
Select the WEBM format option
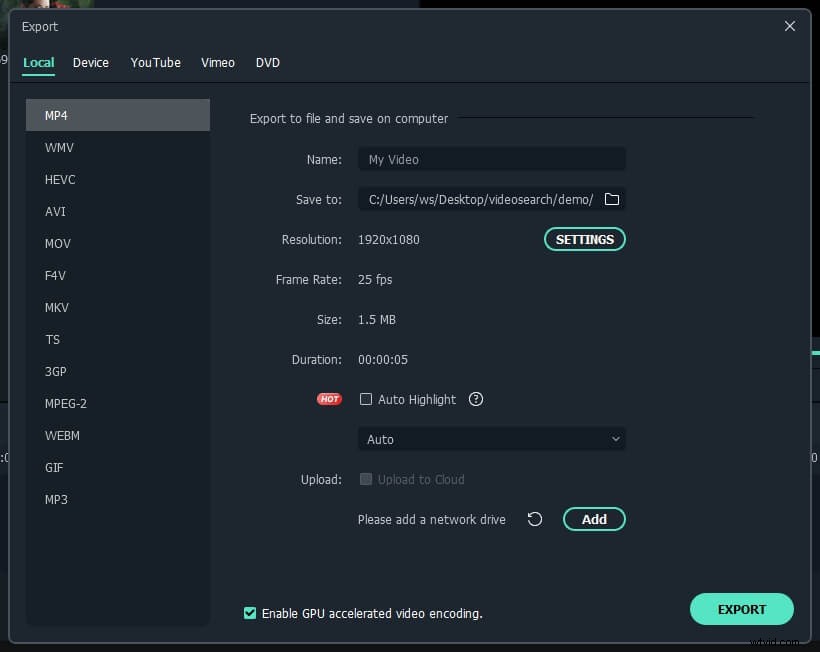click(x=62, y=435)
